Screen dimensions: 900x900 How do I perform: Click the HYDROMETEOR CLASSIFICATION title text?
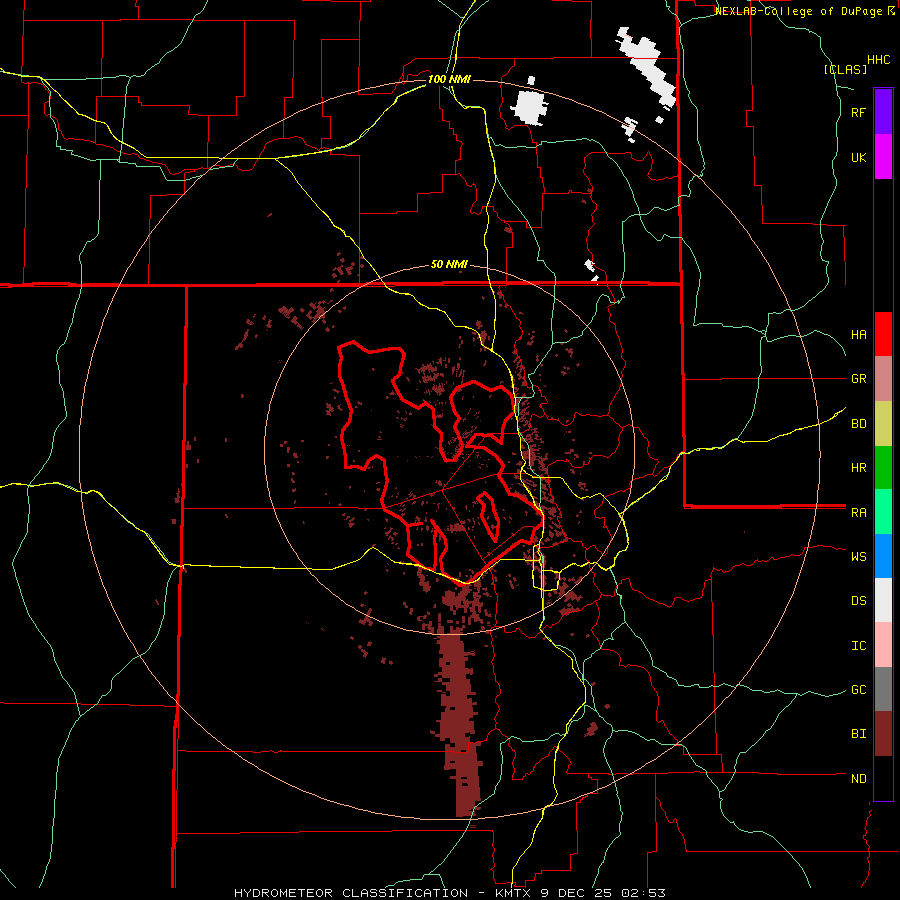click(351, 893)
